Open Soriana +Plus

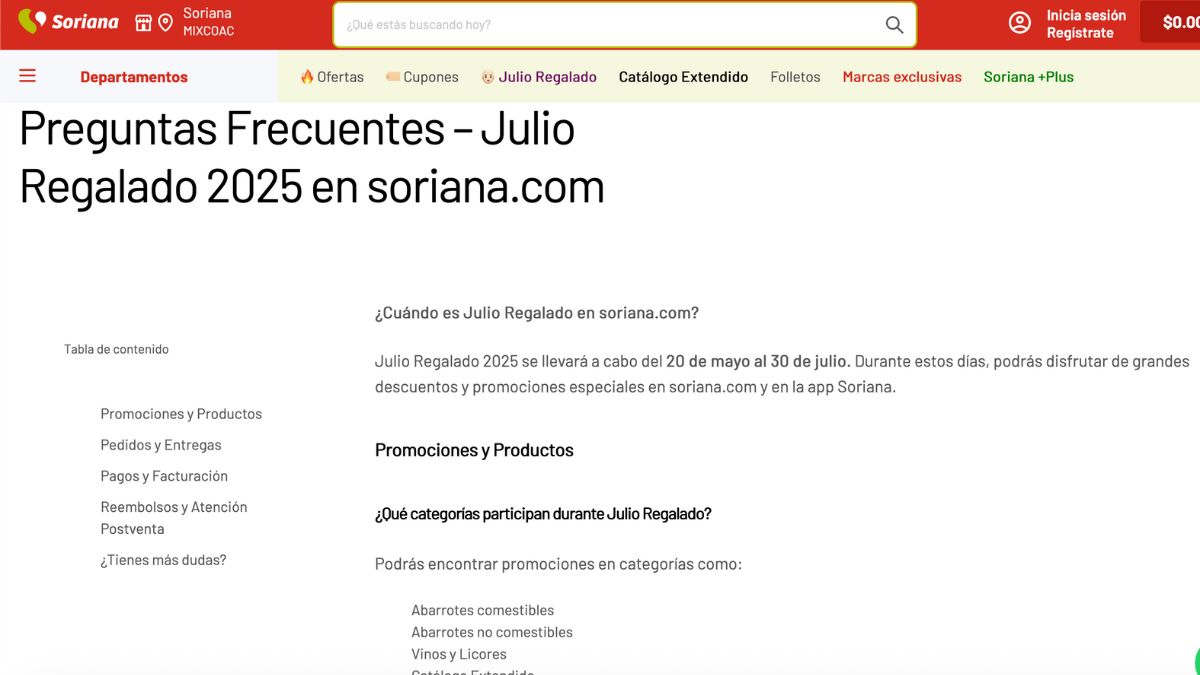(1029, 77)
